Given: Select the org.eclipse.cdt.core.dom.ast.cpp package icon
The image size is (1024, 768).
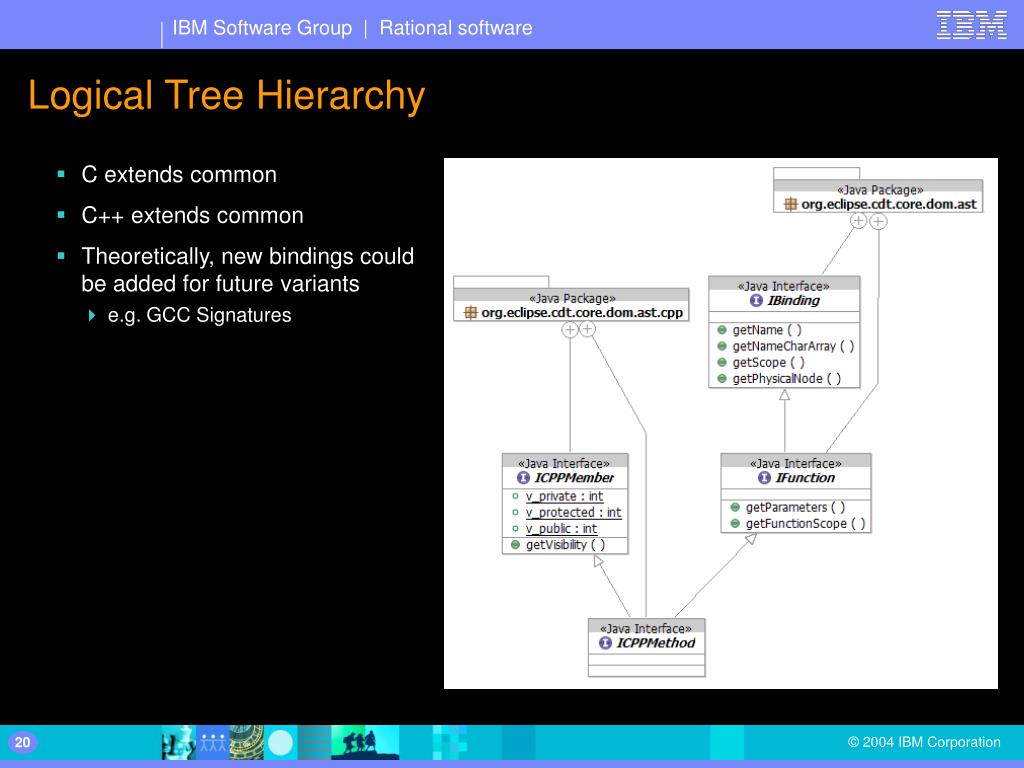Looking at the screenshot, I should click(470, 312).
